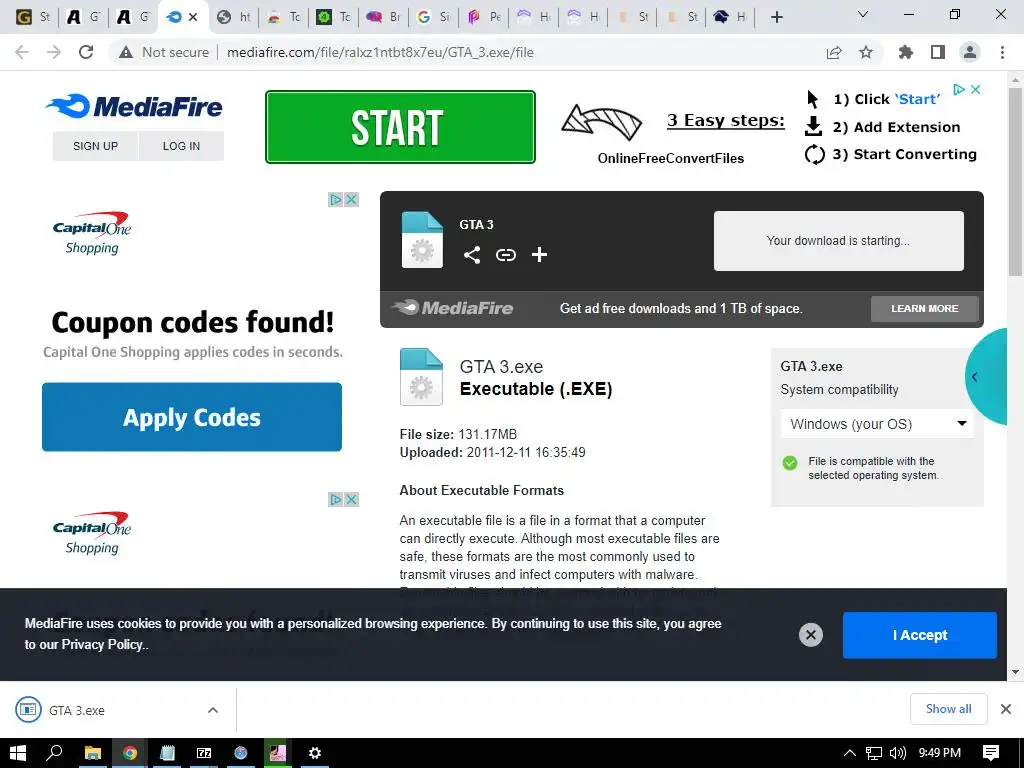Open Windows taskbar search
1024x768 pixels.
coord(54,753)
